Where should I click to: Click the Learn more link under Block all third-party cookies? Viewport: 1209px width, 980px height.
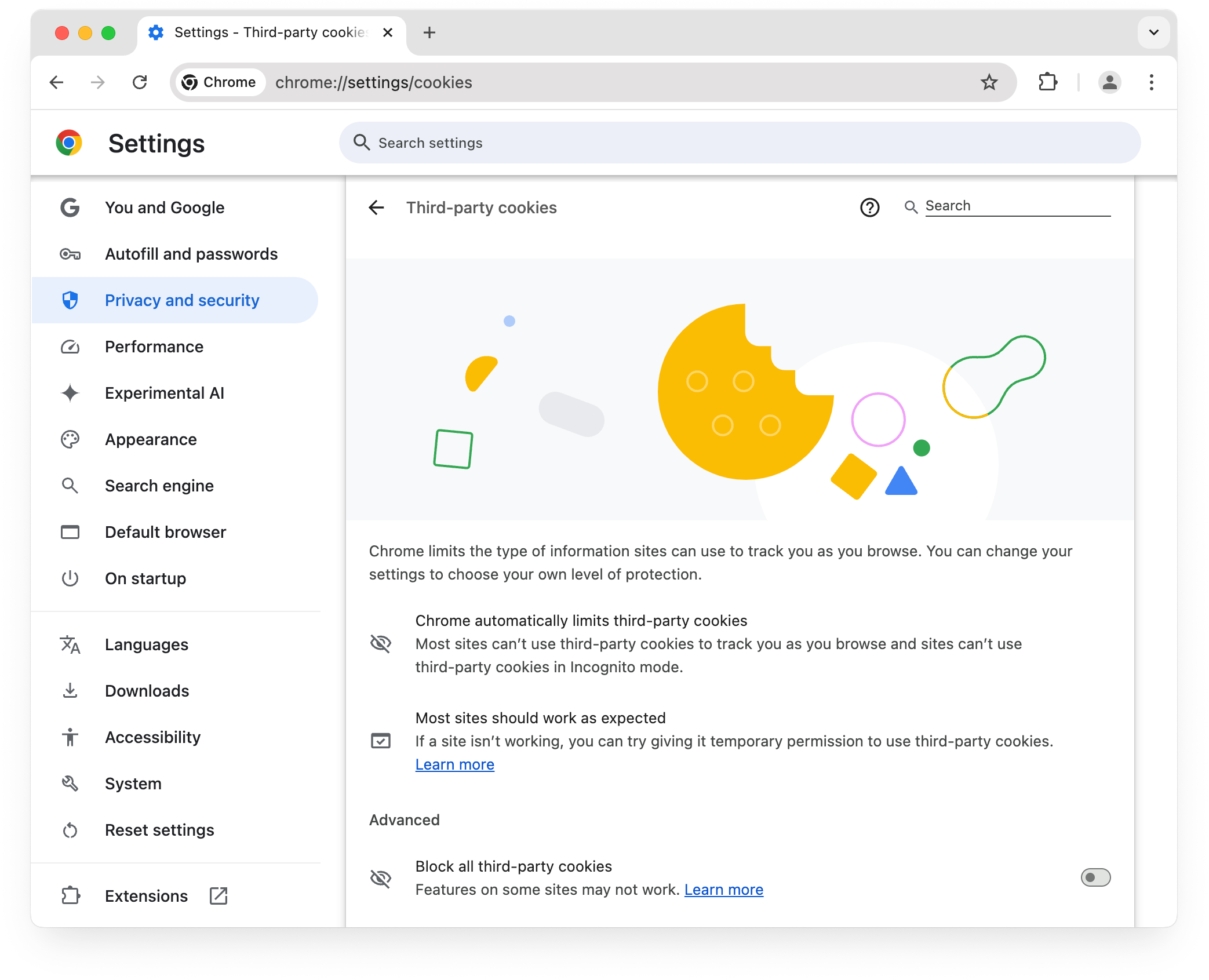[723, 889]
